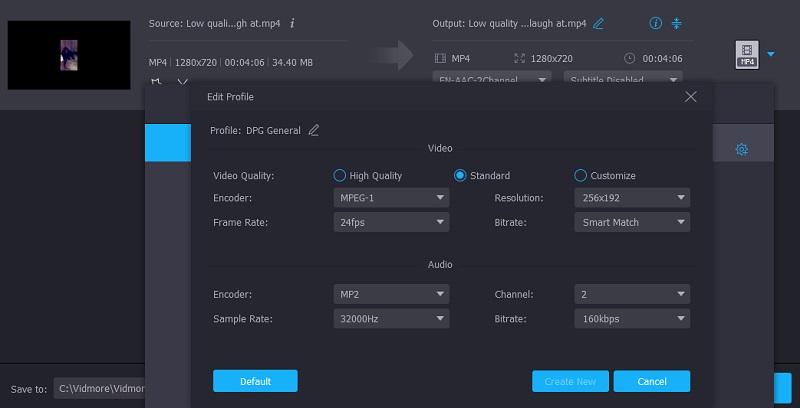Select Standard video quality option
800x408 pixels.
461,175
